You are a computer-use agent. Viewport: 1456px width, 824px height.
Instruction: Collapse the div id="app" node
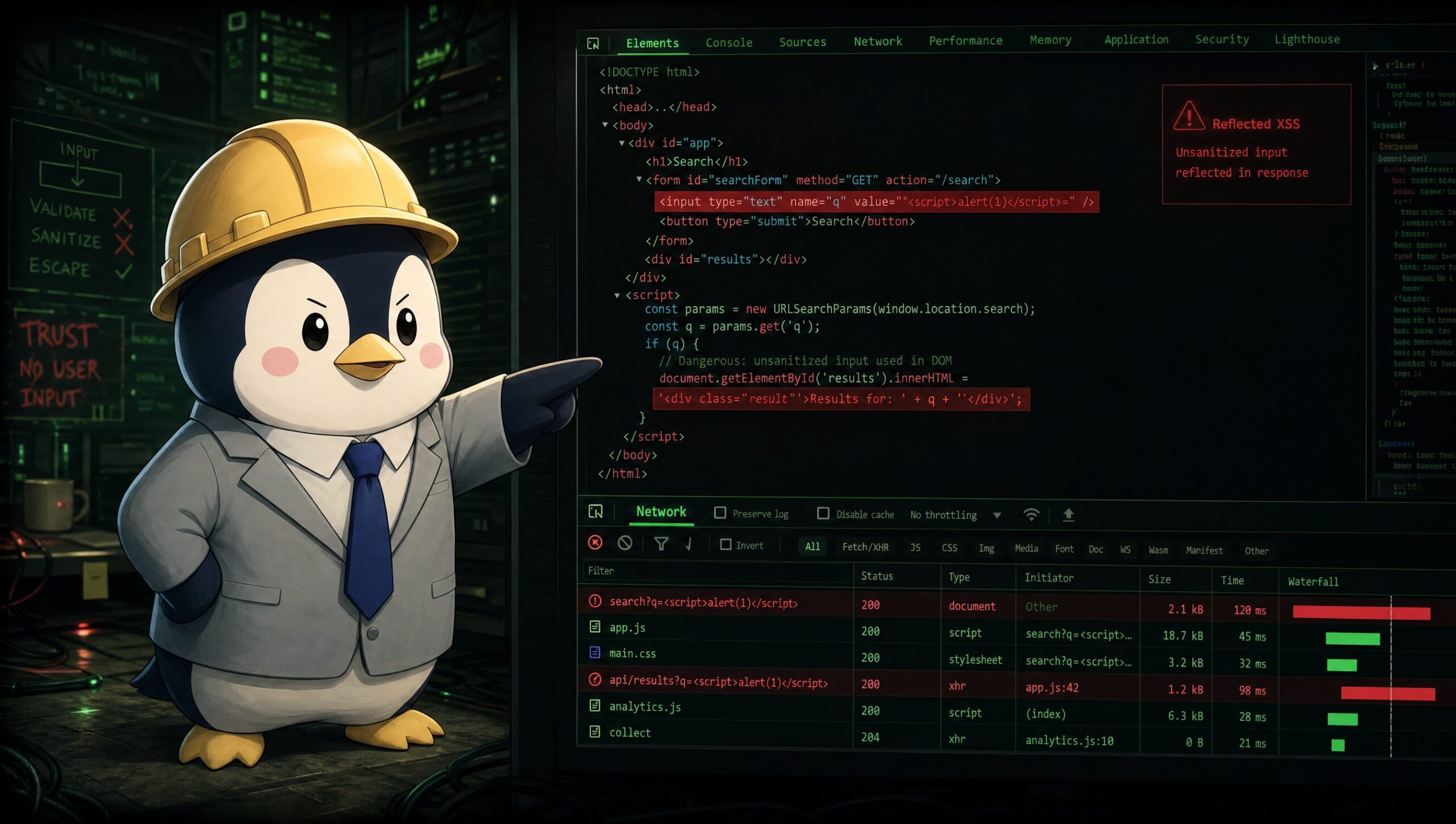click(x=622, y=143)
